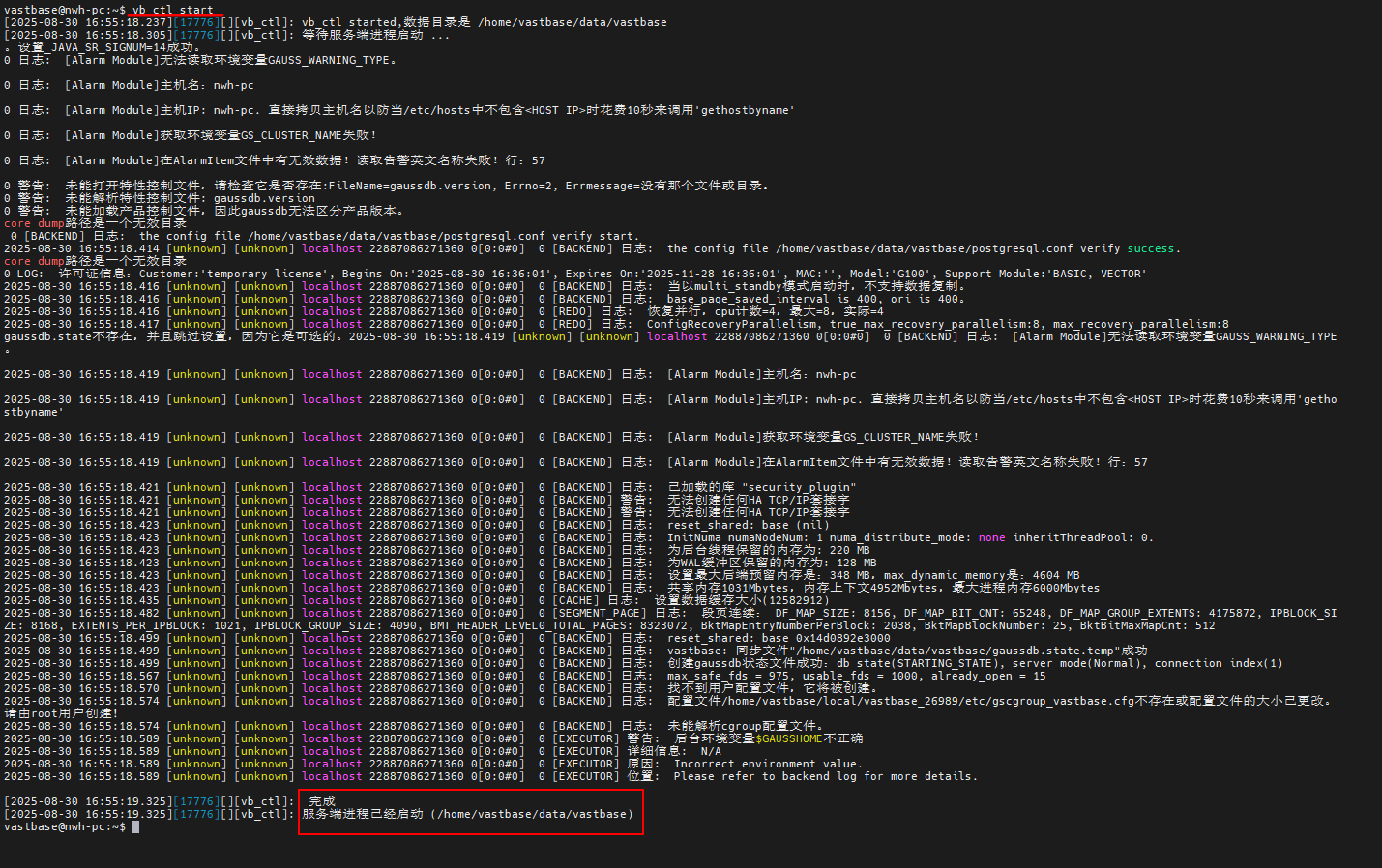
Task: Click "FileName=gaussdb.version" in the warning line
Action: click(x=409, y=186)
